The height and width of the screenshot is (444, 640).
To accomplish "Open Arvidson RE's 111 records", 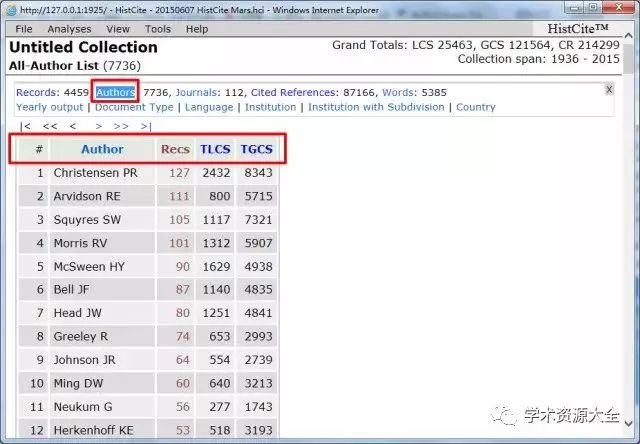I will click(x=180, y=197).
